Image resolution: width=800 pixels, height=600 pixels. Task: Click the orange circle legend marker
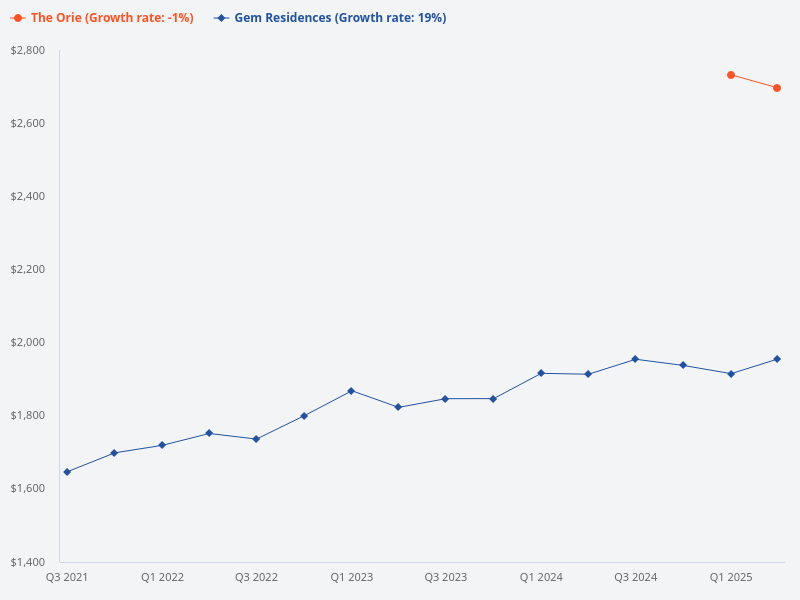(18, 18)
